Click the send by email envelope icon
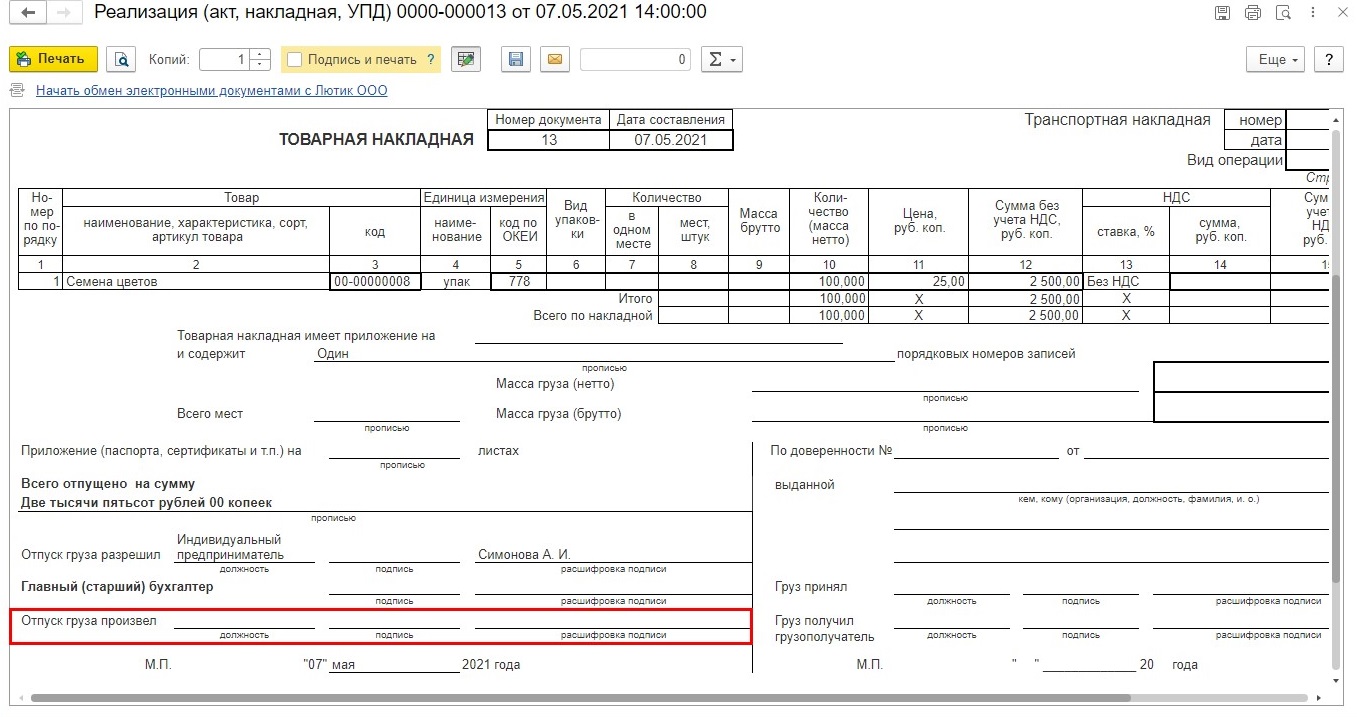The image size is (1357, 717). point(555,59)
